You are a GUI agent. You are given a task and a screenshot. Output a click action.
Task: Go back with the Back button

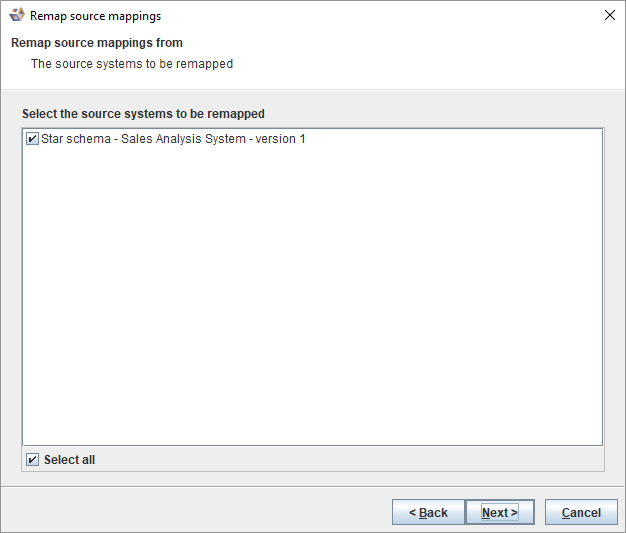pyautogui.click(x=428, y=513)
